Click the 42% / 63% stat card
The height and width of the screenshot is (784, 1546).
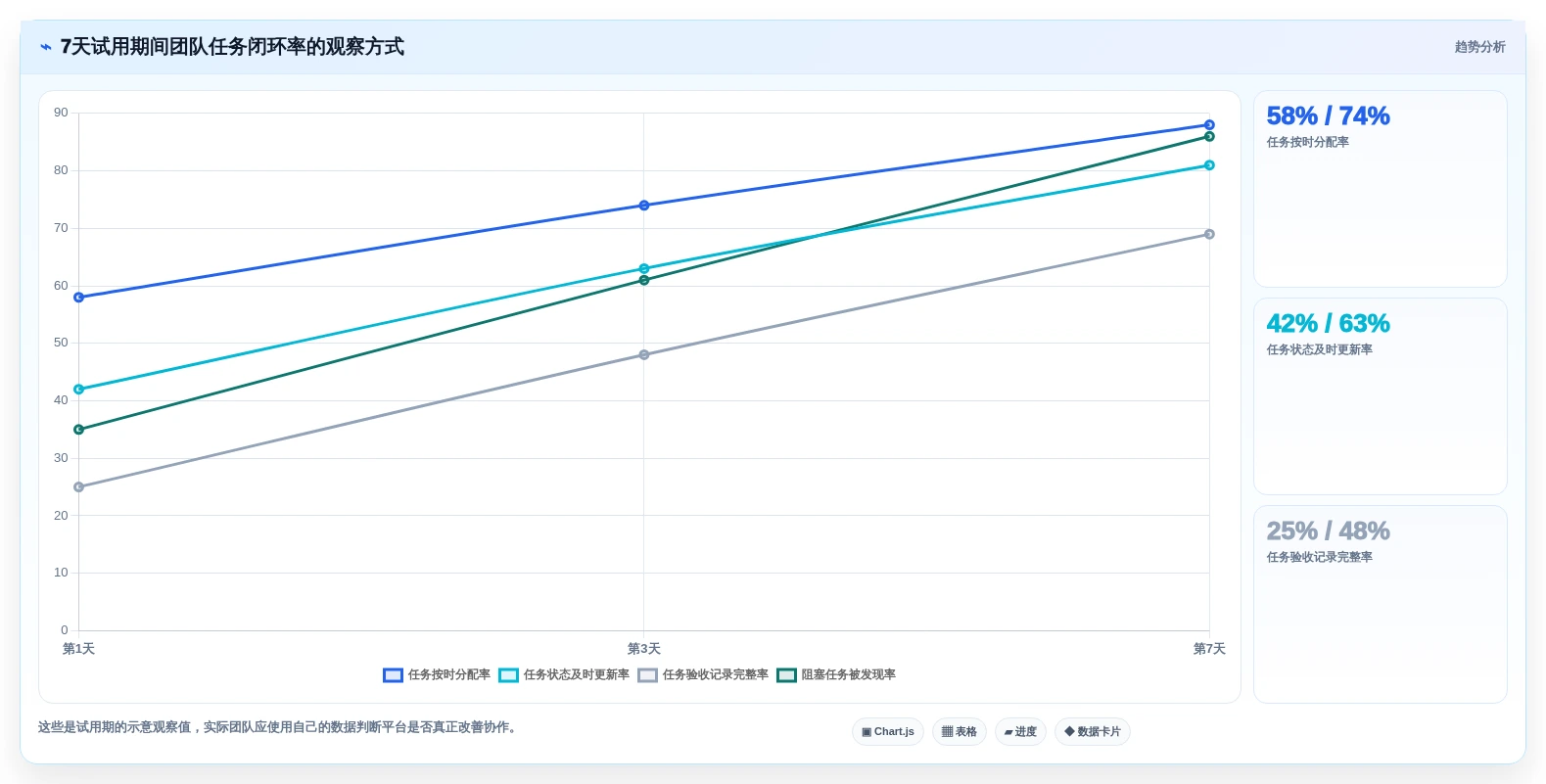pyautogui.click(x=1381, y=396)
